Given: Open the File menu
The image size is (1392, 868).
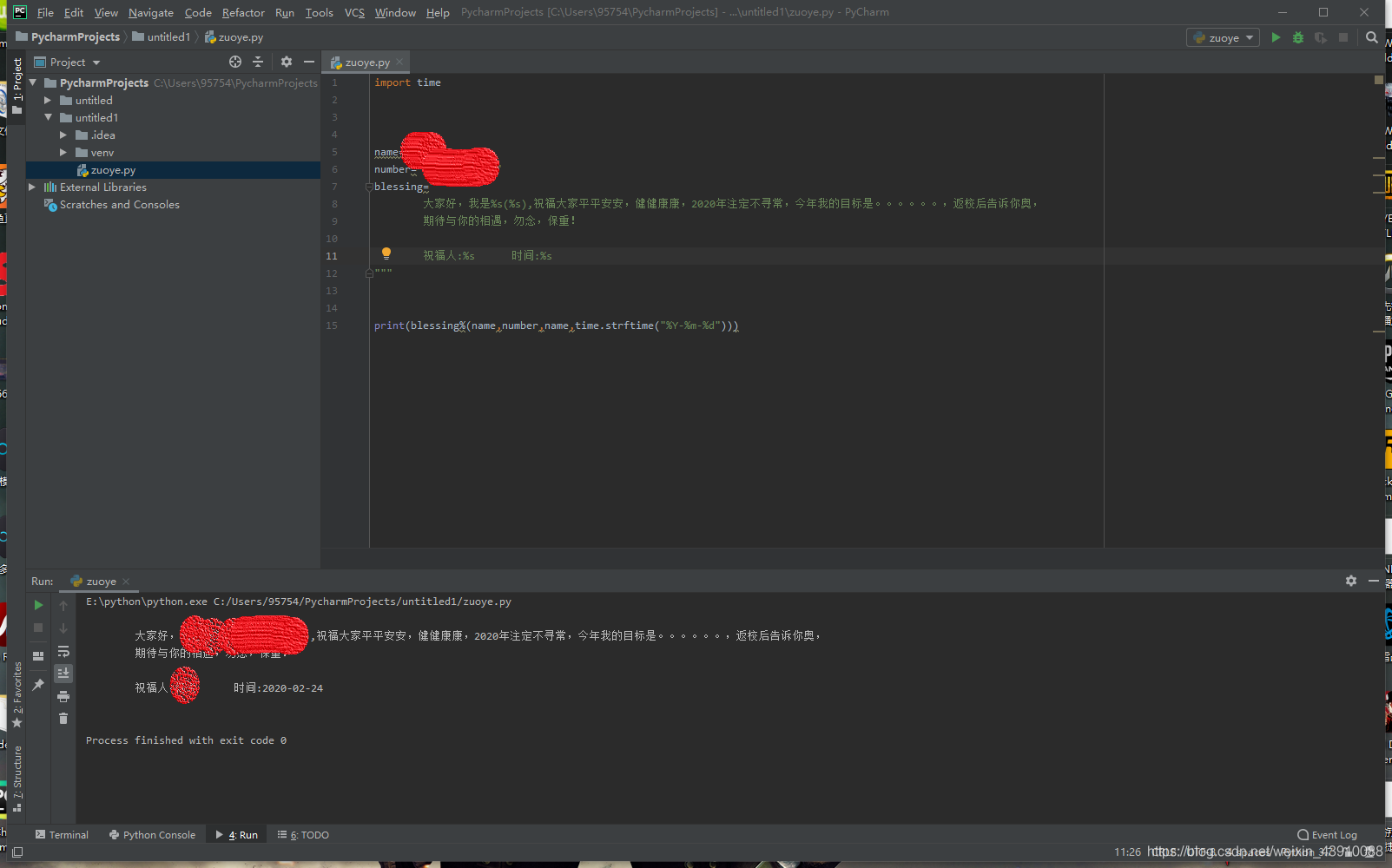Looking at the screenshot, I should click(x=45, y=12).
